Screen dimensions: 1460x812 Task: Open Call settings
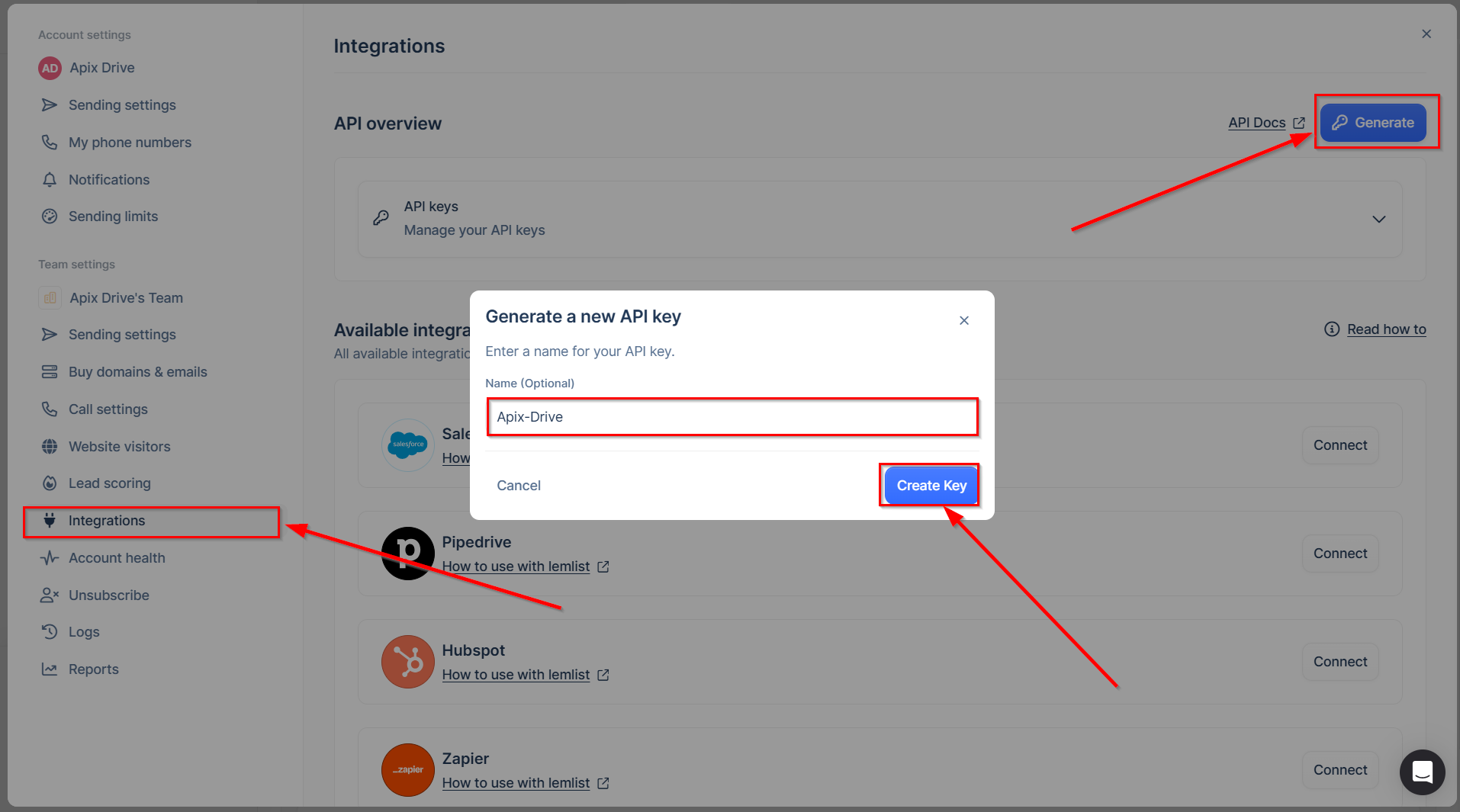click(x=108, y=409)
